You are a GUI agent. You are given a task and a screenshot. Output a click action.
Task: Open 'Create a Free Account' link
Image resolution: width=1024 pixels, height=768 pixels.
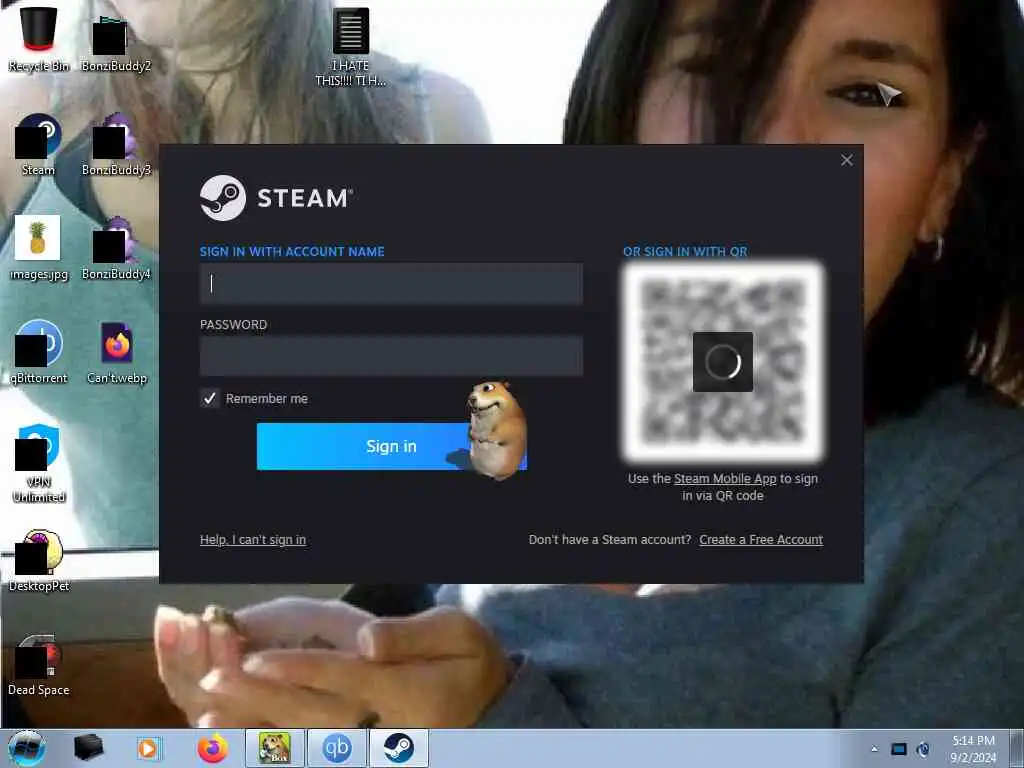tap(761, 539)
